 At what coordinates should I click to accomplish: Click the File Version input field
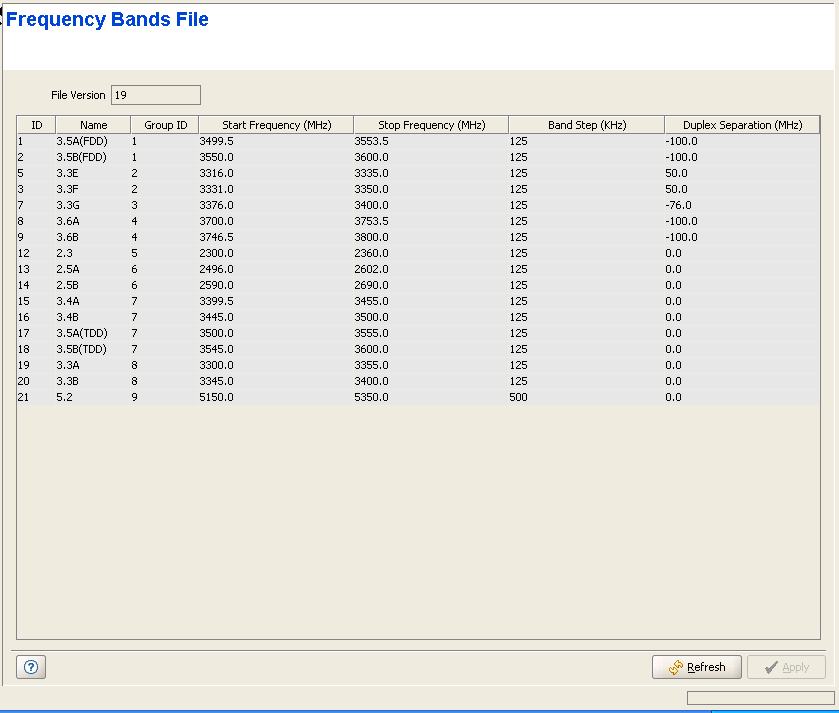155,95
